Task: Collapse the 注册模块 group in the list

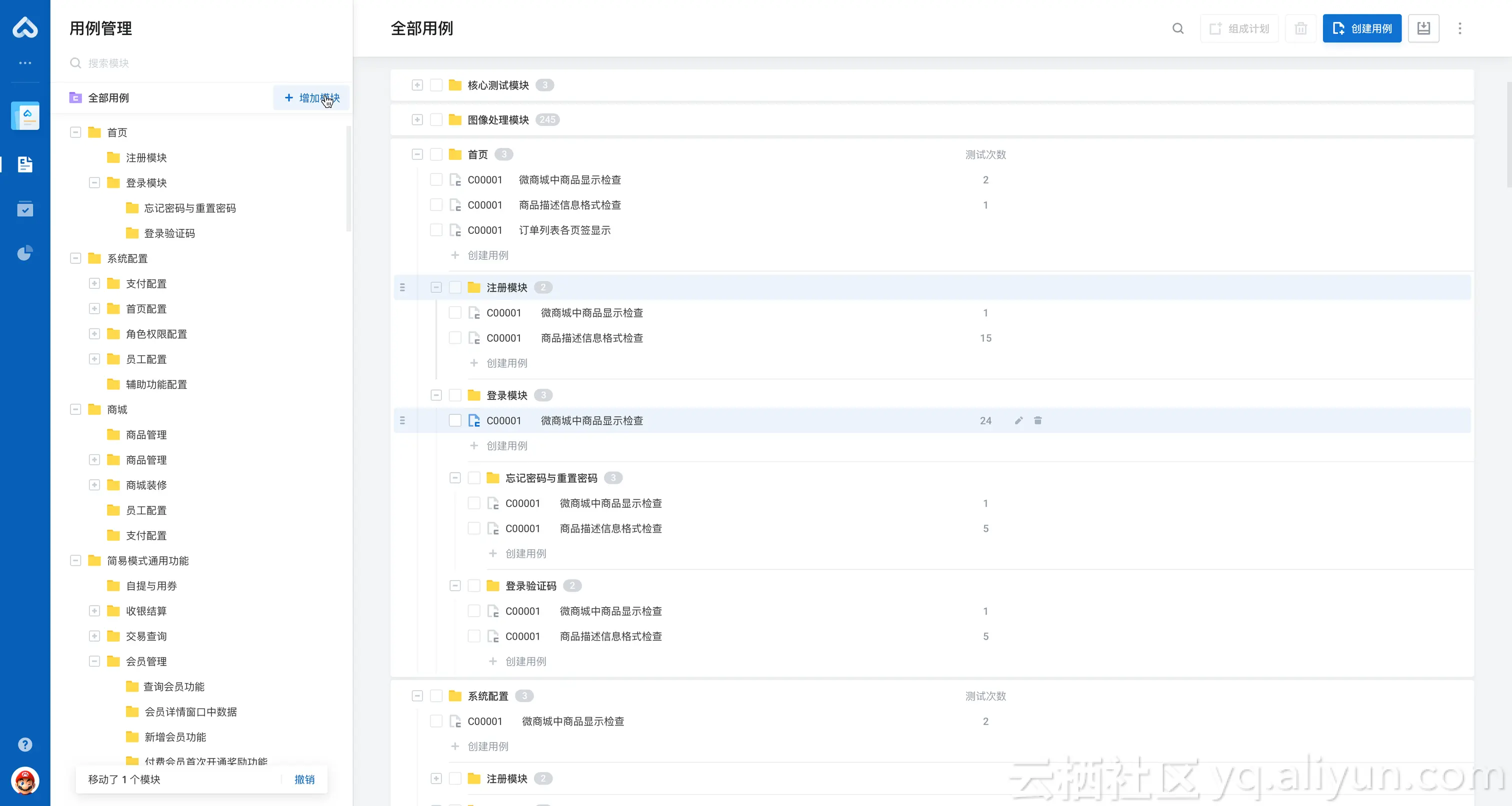Action: 436,287
